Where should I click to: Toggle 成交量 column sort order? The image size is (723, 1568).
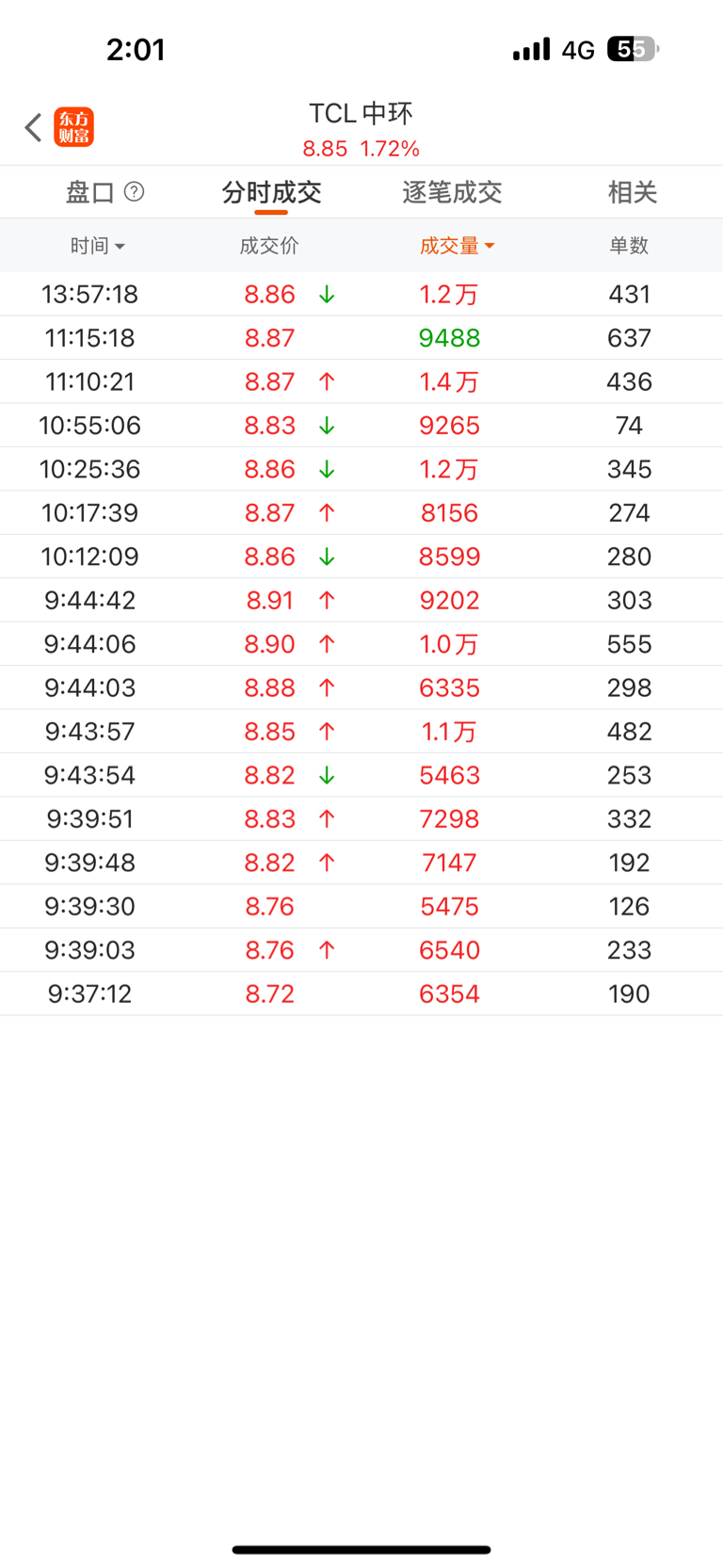(457, 246)
